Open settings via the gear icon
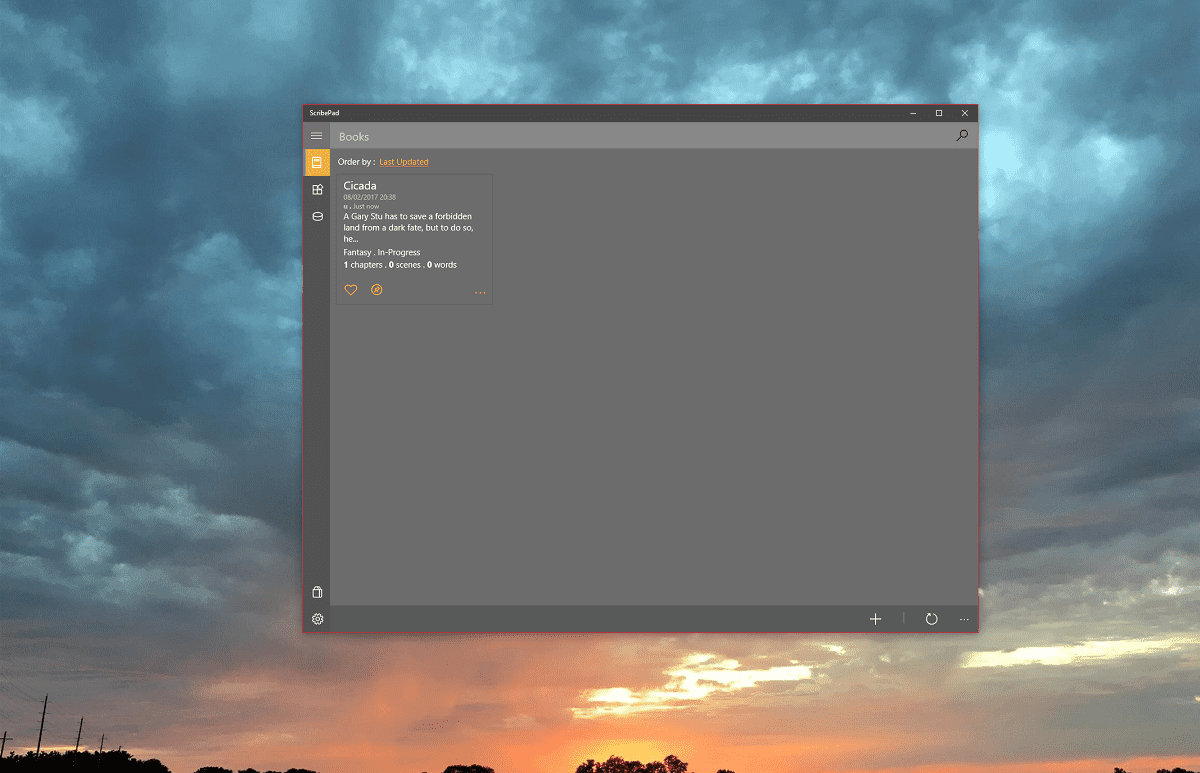 point(317,619)
